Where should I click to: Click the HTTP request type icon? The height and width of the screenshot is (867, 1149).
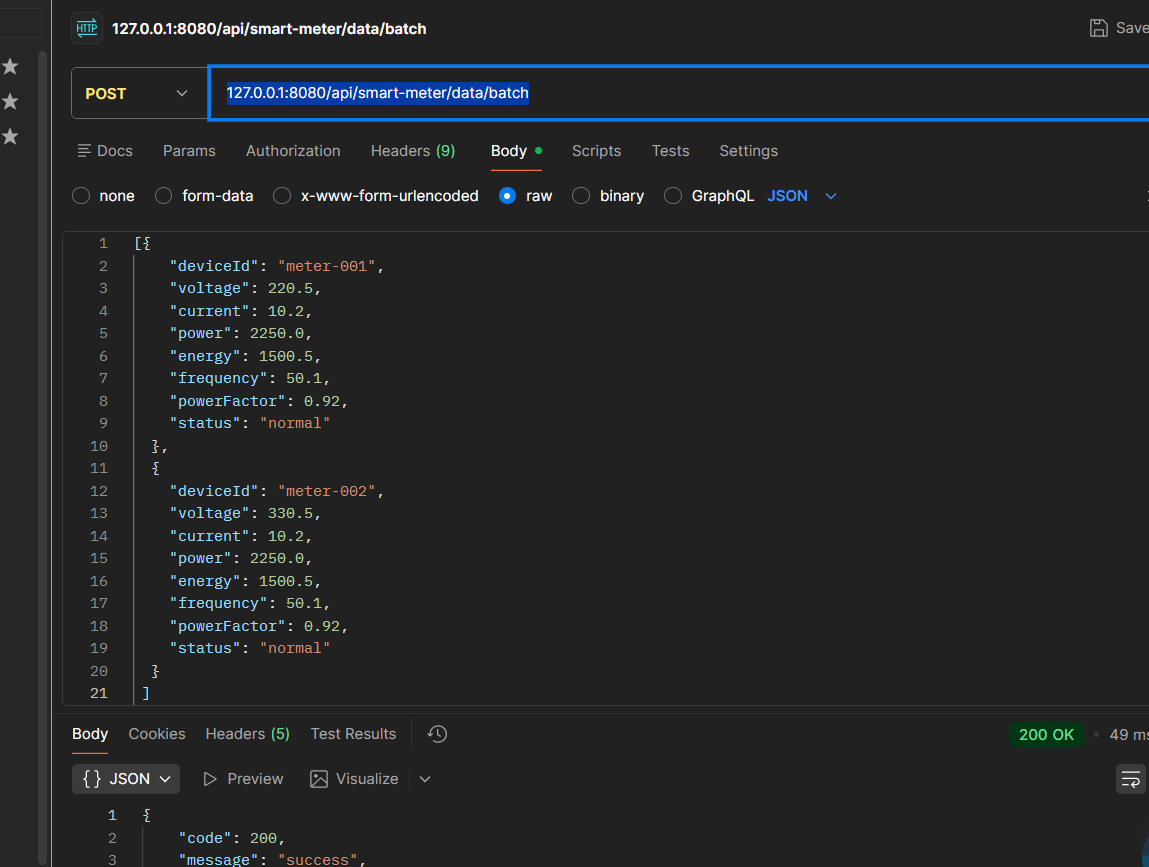click(x=86, y=29)
